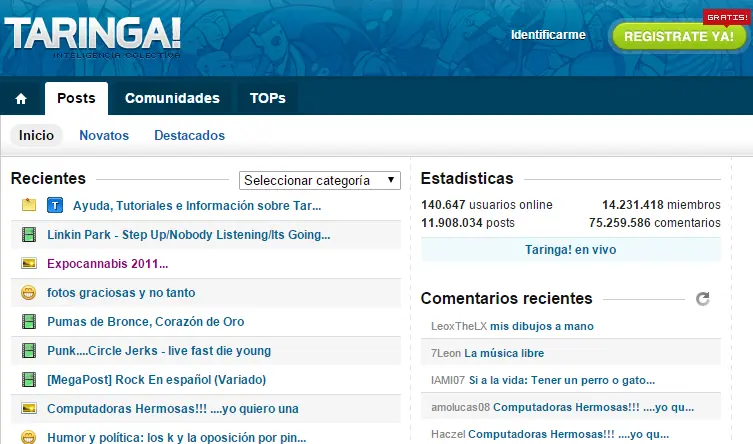Refresh the Comentarios recientes list
753x444 pixels.
pyautogui.click(x=703, y=299)
